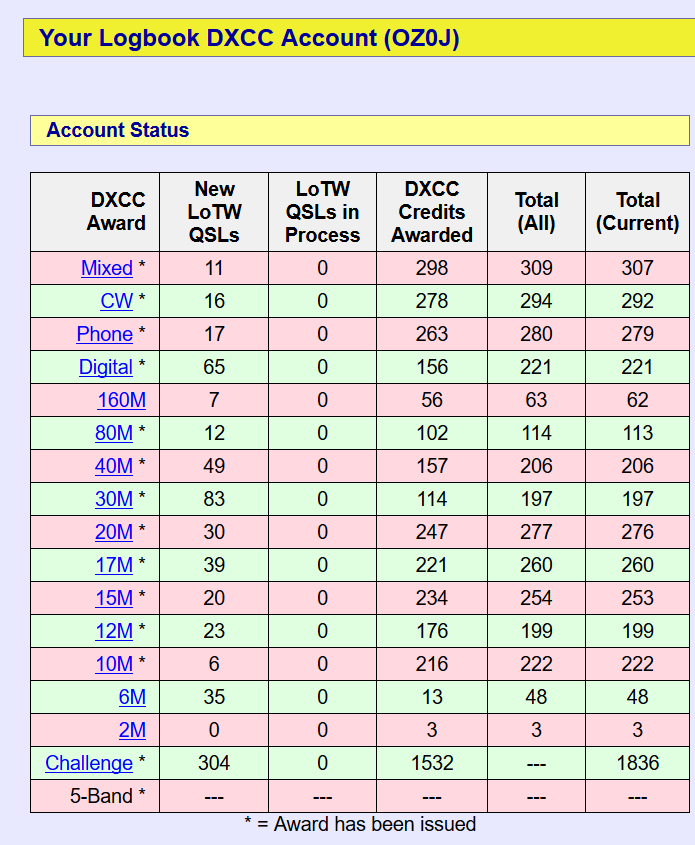Open the 12M band award link
Screen dimensions: 695x845
tap(114, 631)
